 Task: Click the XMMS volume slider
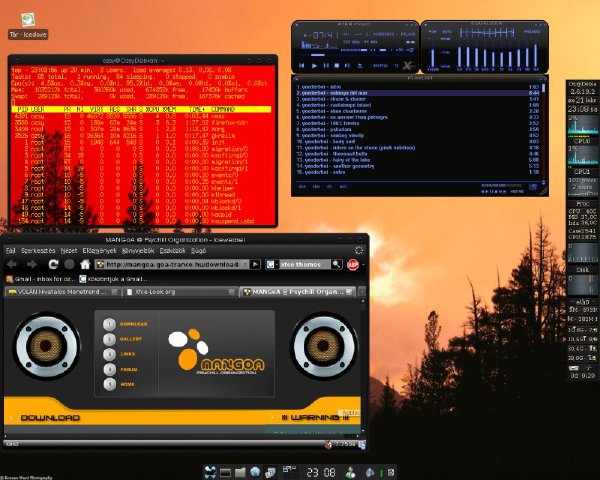pyautogui.click(x=354, y=50)
